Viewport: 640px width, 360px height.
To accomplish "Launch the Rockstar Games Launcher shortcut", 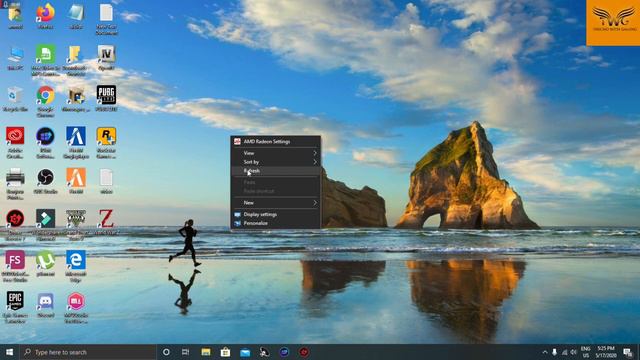I will (x=106, y=142).
